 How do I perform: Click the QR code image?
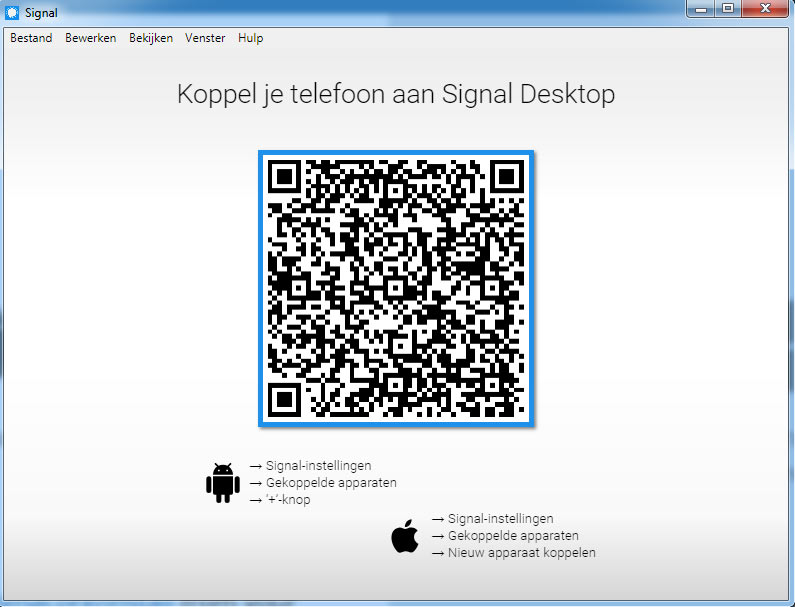(396, 289)
